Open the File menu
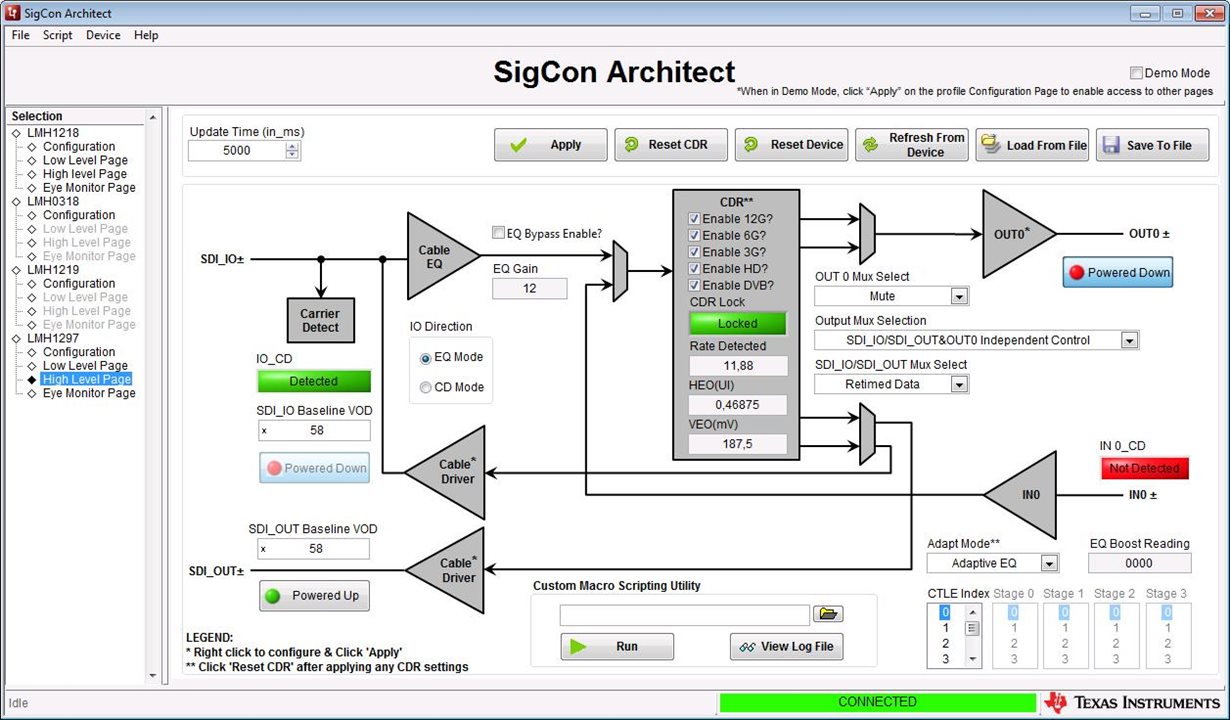 coord(20,35)
